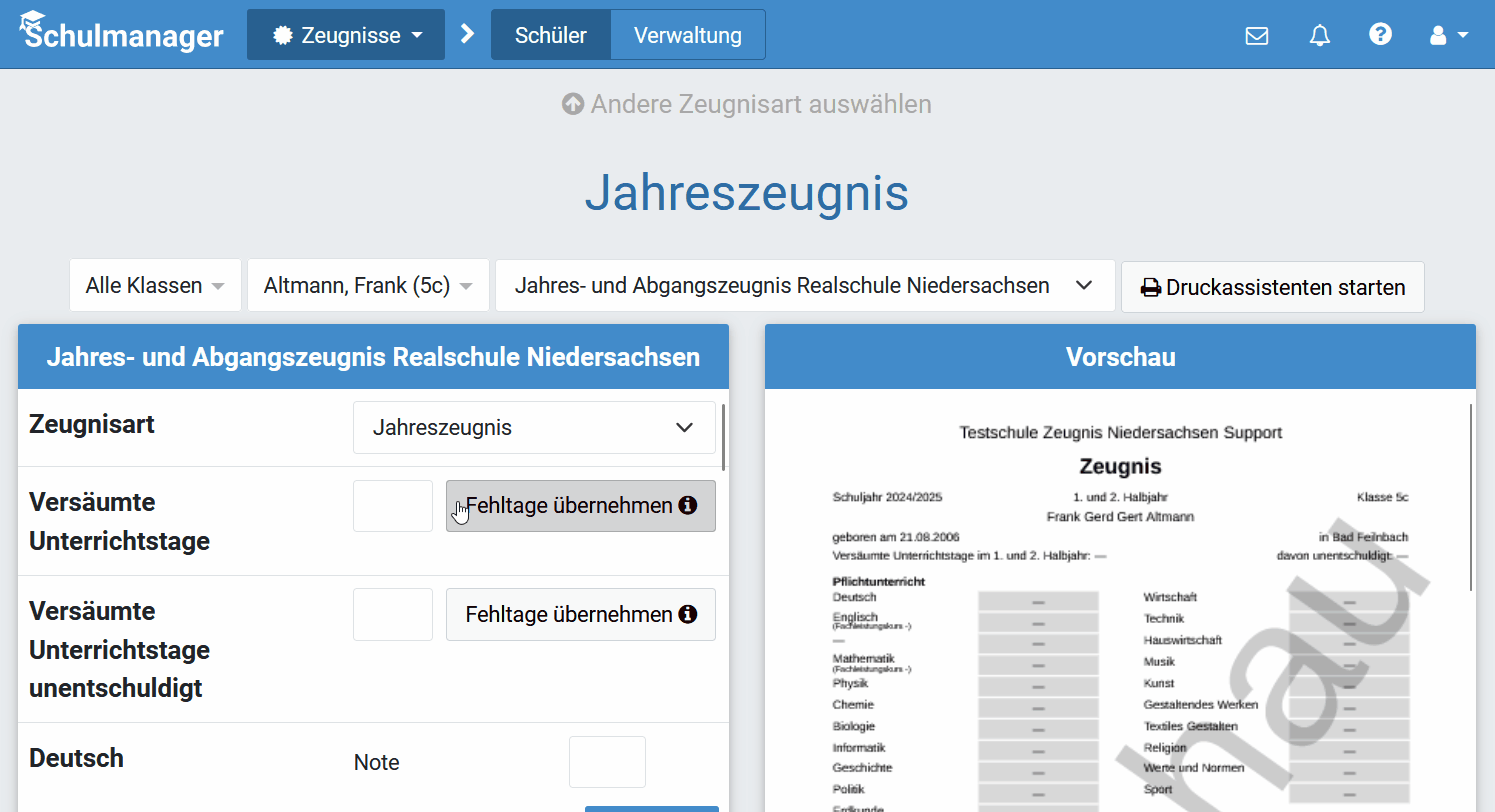The image size is (1495, 812).
Task: Select Andere Zeugnisart auswählen
Action: (747, 103)
